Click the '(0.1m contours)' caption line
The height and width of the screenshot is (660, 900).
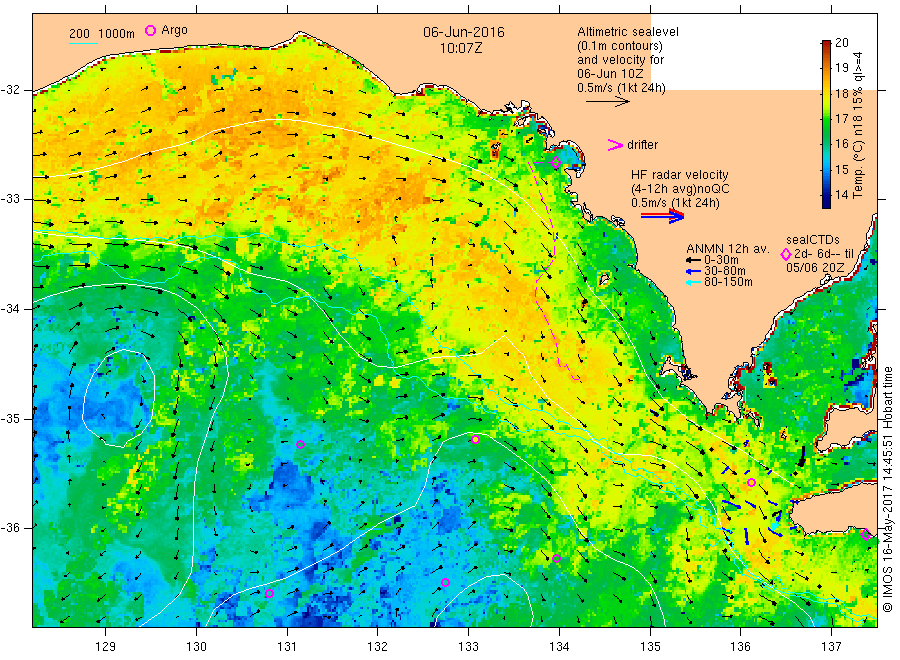(620, 46)
